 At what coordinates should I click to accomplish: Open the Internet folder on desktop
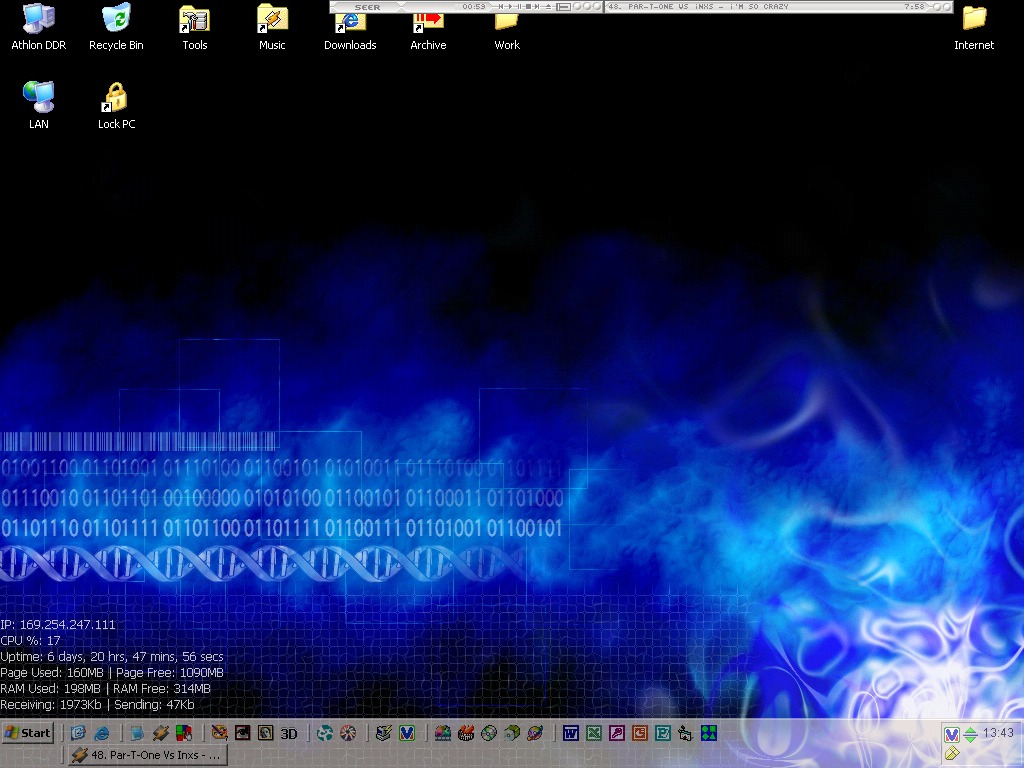coord(974,19)
